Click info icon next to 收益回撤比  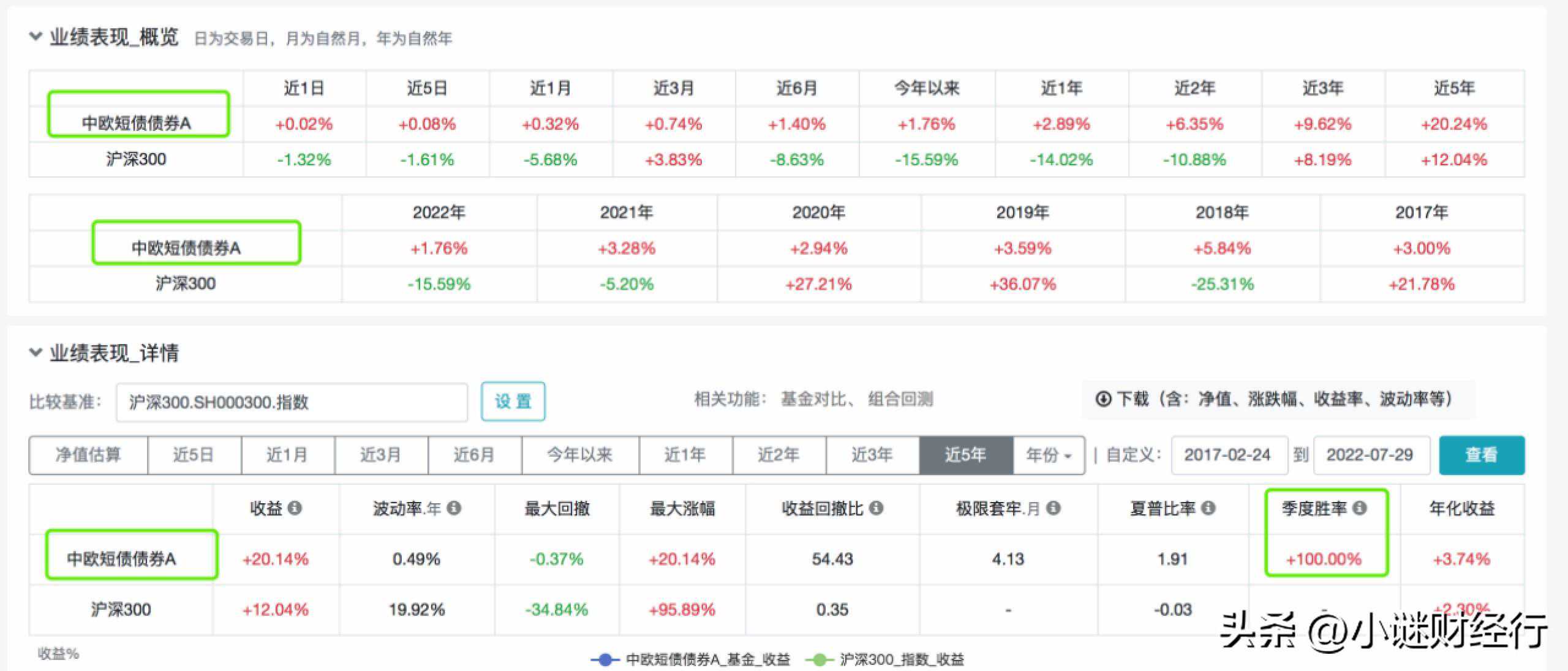[x=876, y=508]
